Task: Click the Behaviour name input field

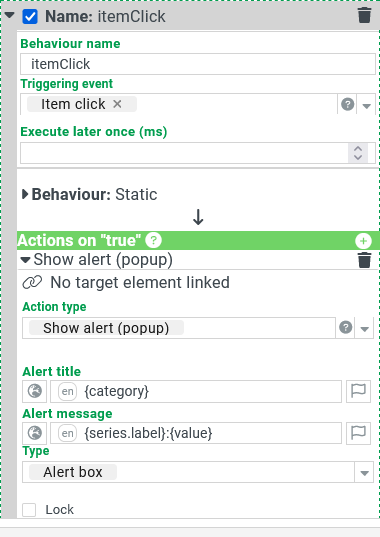Action: (198, 64)
